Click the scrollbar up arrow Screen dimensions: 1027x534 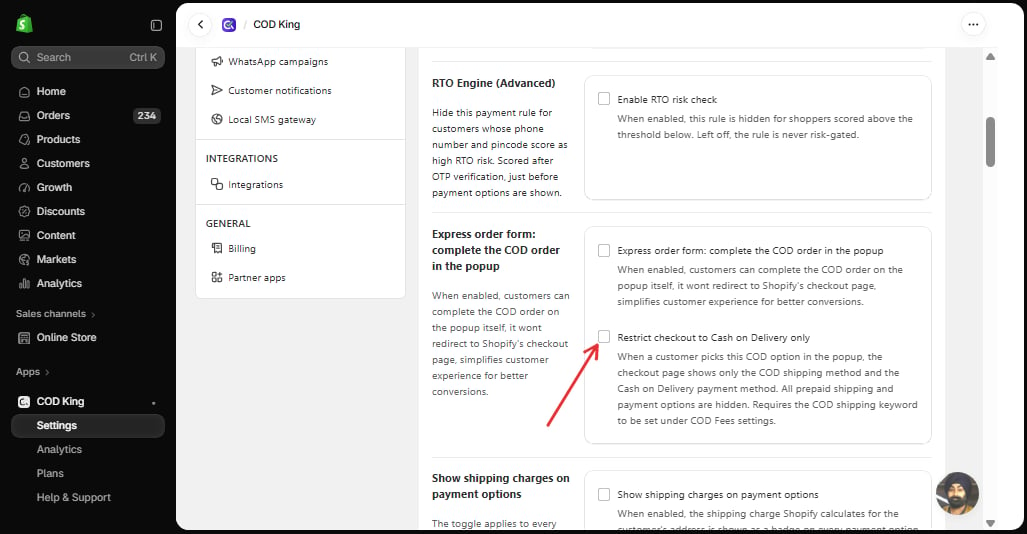990,56
